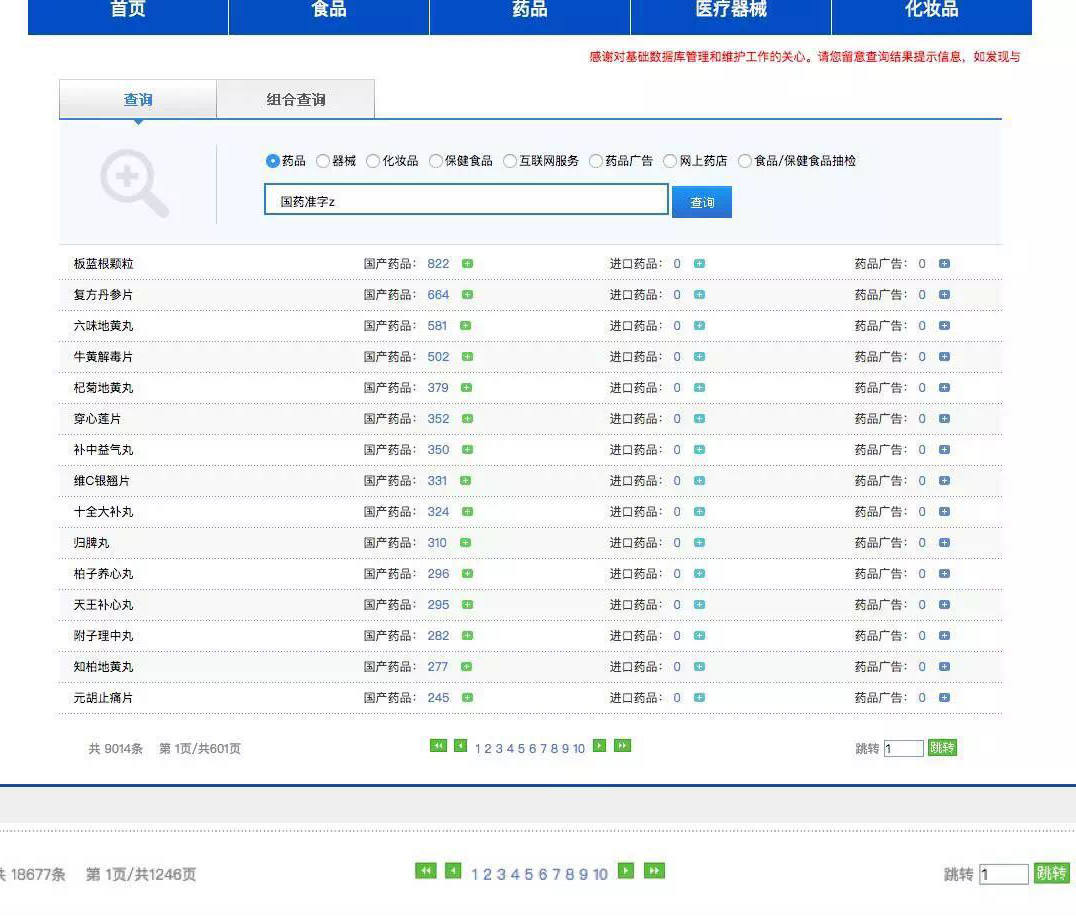
Task: Click the upper jump page number field
Action: (904, 748)
